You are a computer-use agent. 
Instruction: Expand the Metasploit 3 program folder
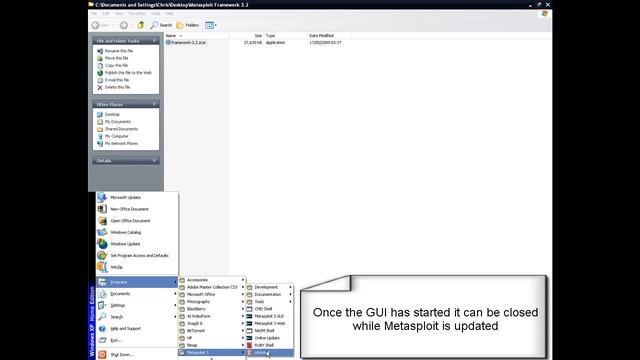click(212, 353)
